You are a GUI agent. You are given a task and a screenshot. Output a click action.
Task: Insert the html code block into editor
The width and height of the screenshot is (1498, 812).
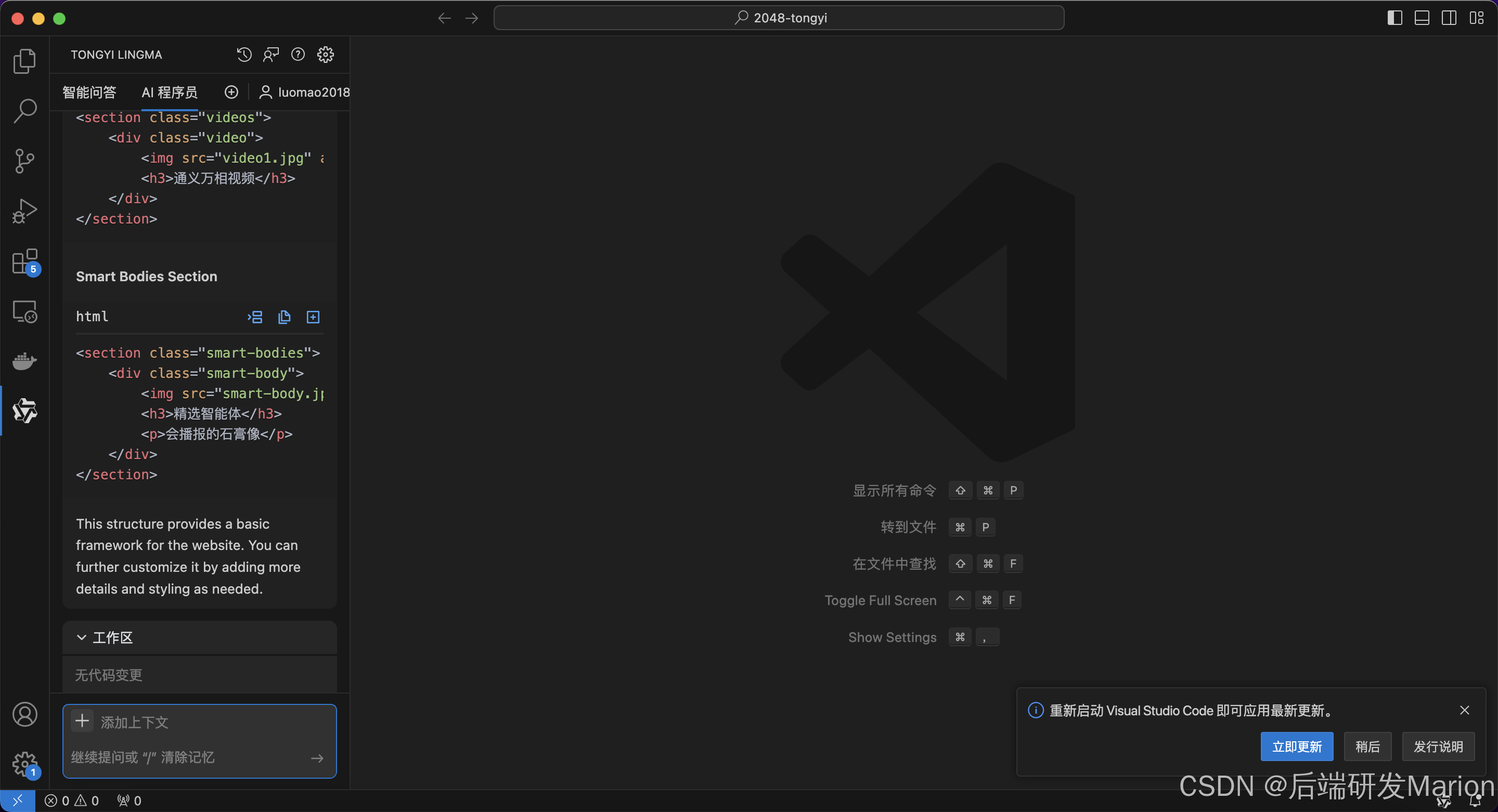pos(255,317)
